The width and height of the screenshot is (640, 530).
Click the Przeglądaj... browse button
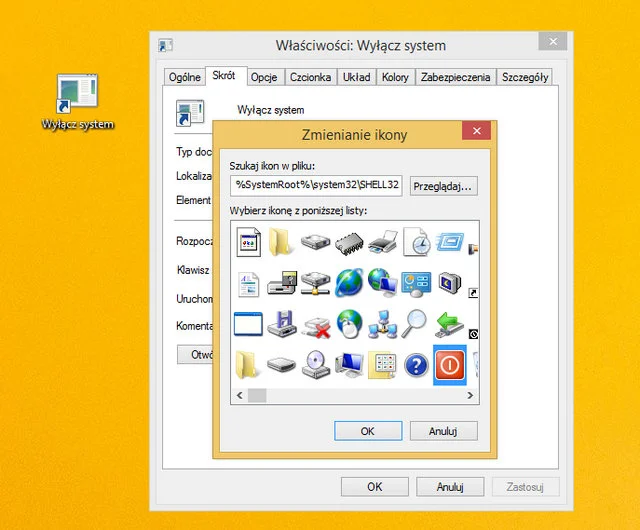443,186
